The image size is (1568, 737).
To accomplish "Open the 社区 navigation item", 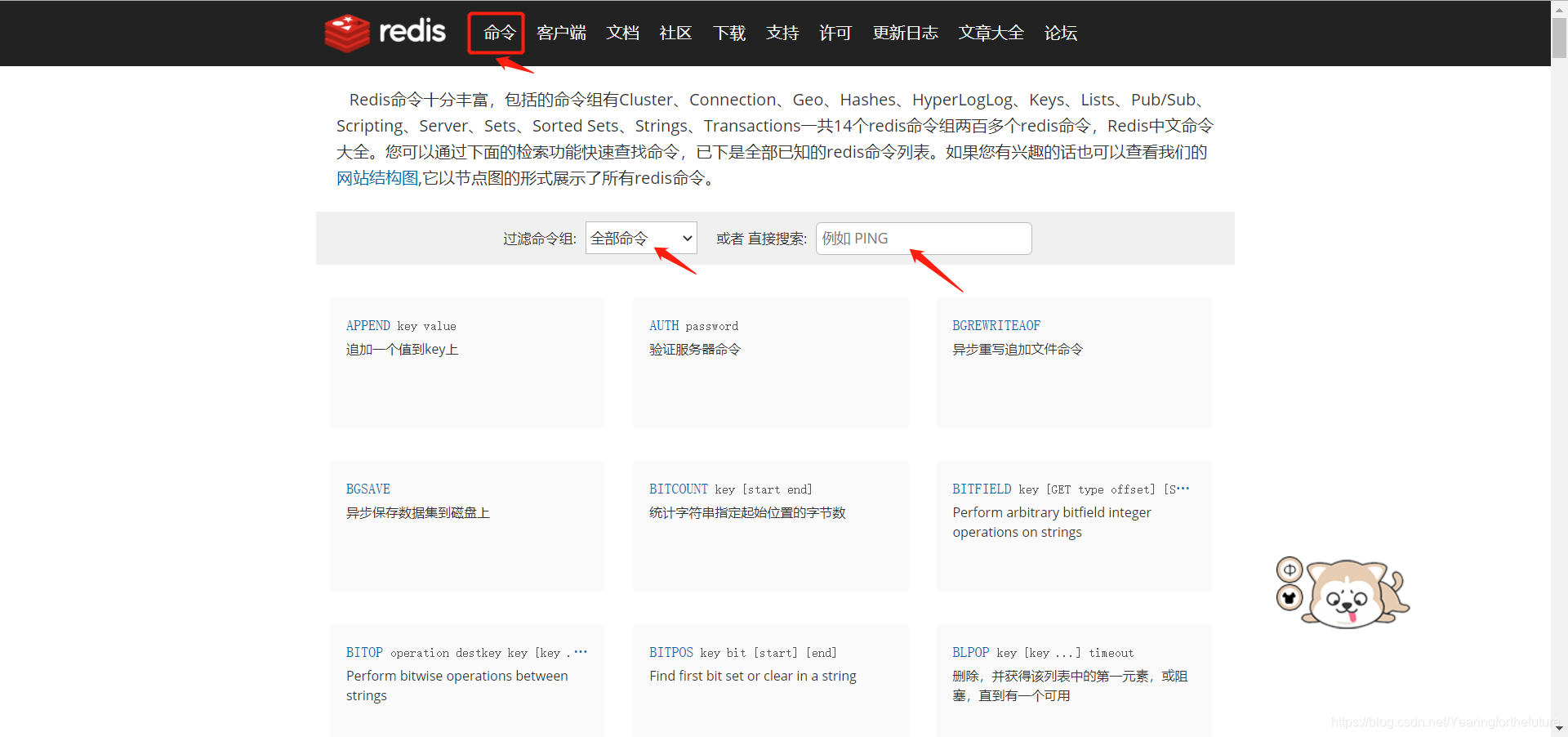I will [x=675, y=33].
